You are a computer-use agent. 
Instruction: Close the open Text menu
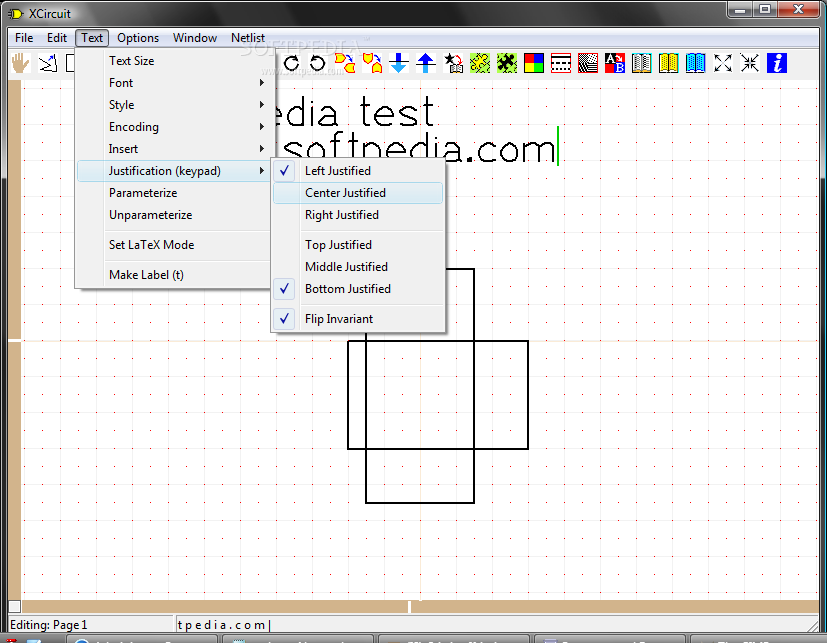pyautogui.click(x=92, y=38)
